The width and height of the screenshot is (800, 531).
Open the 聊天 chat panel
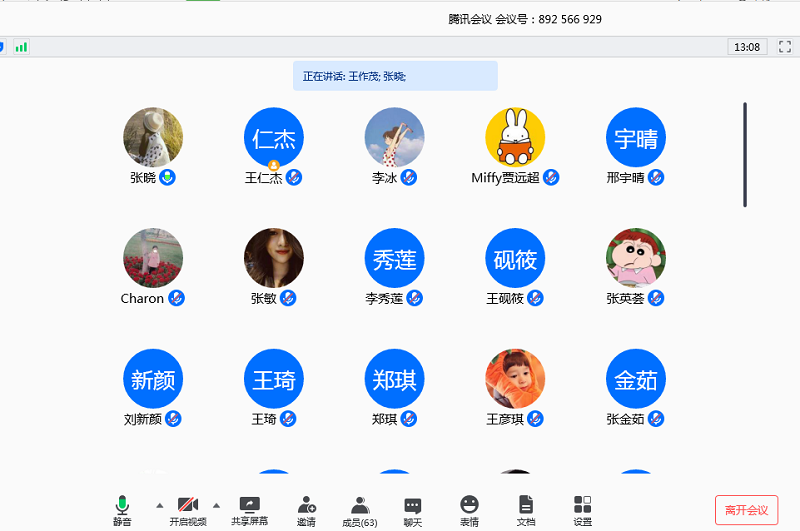pos(413,509)
